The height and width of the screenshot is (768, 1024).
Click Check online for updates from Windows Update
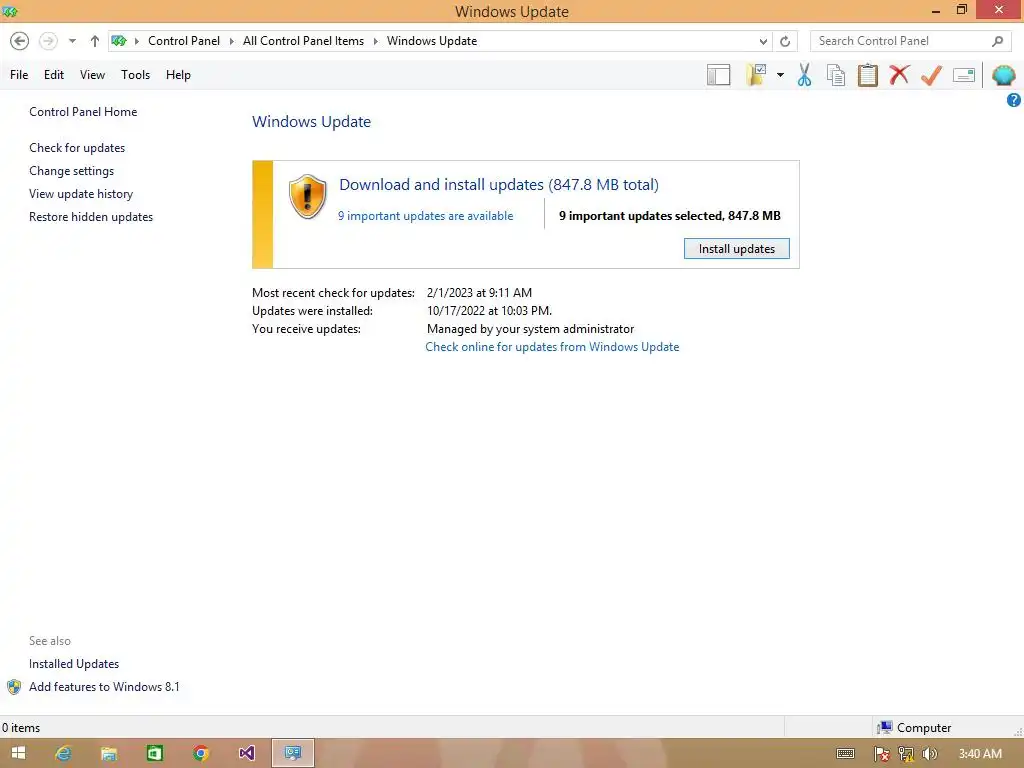pyautogui.click(x=552, y=347)
